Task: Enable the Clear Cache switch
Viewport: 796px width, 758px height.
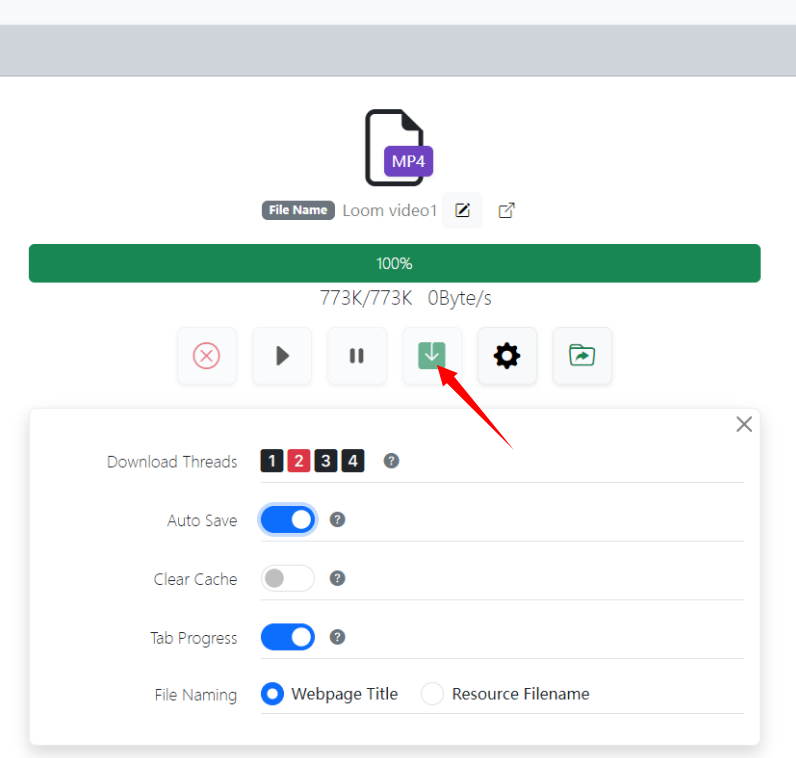Action: click(x=288, y=579)
